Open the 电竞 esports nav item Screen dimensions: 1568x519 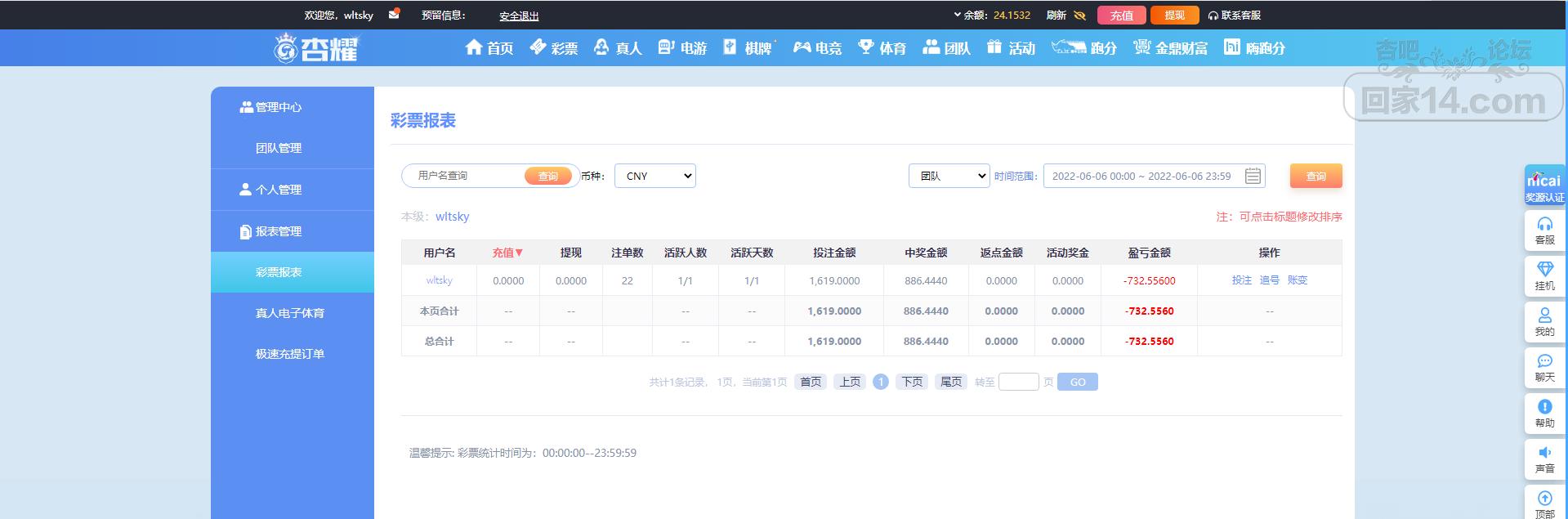pos(817,48)
